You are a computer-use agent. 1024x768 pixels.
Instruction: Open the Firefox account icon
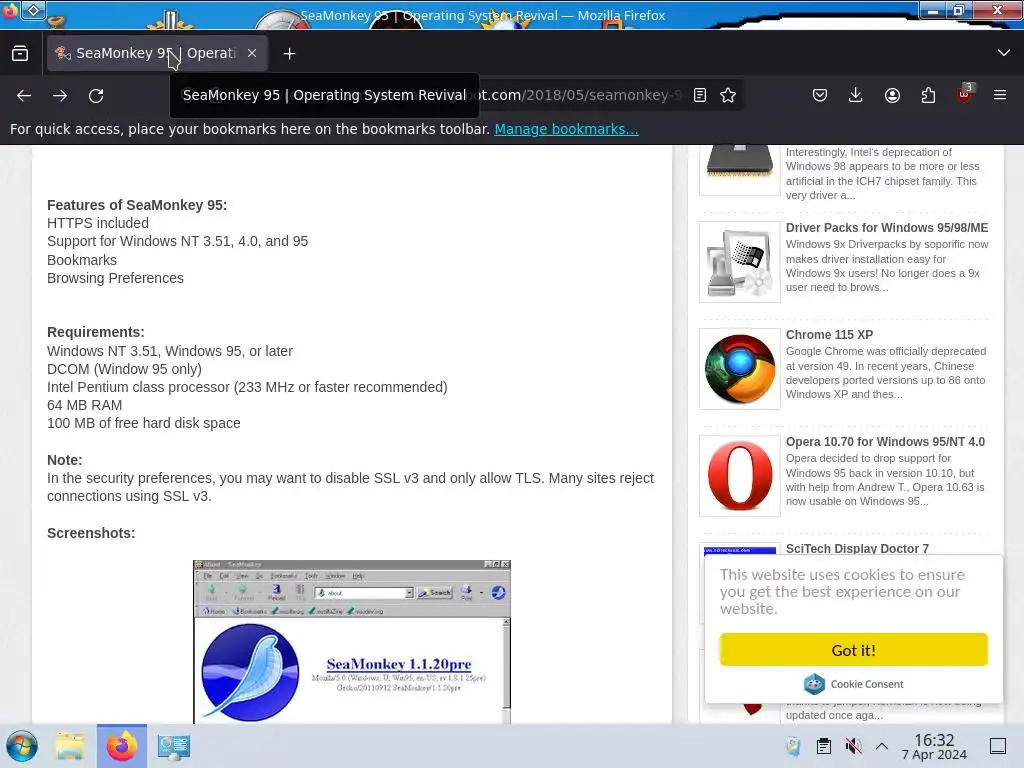click(x=892, y=95)
